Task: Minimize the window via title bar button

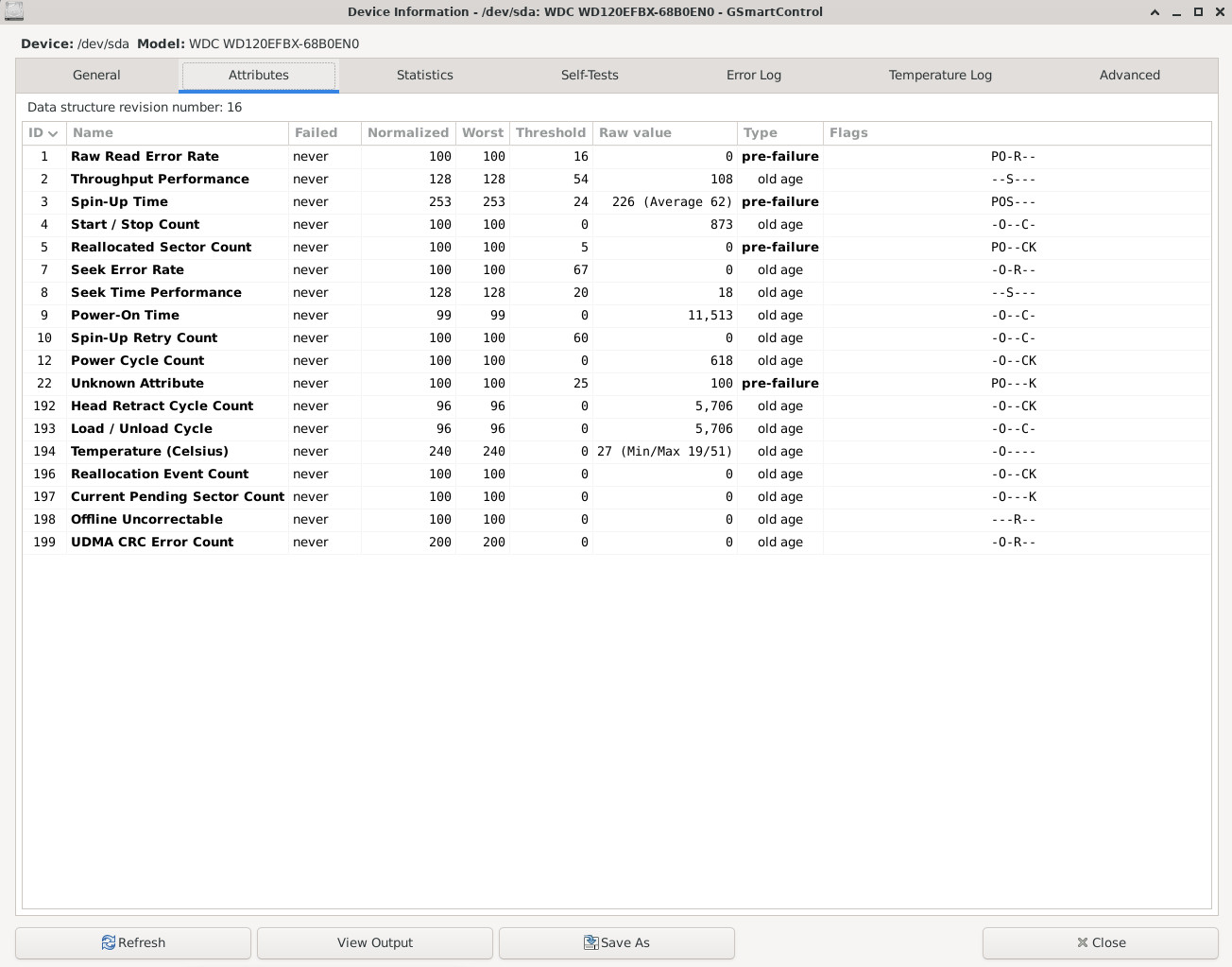Action: coord(1176,12)
